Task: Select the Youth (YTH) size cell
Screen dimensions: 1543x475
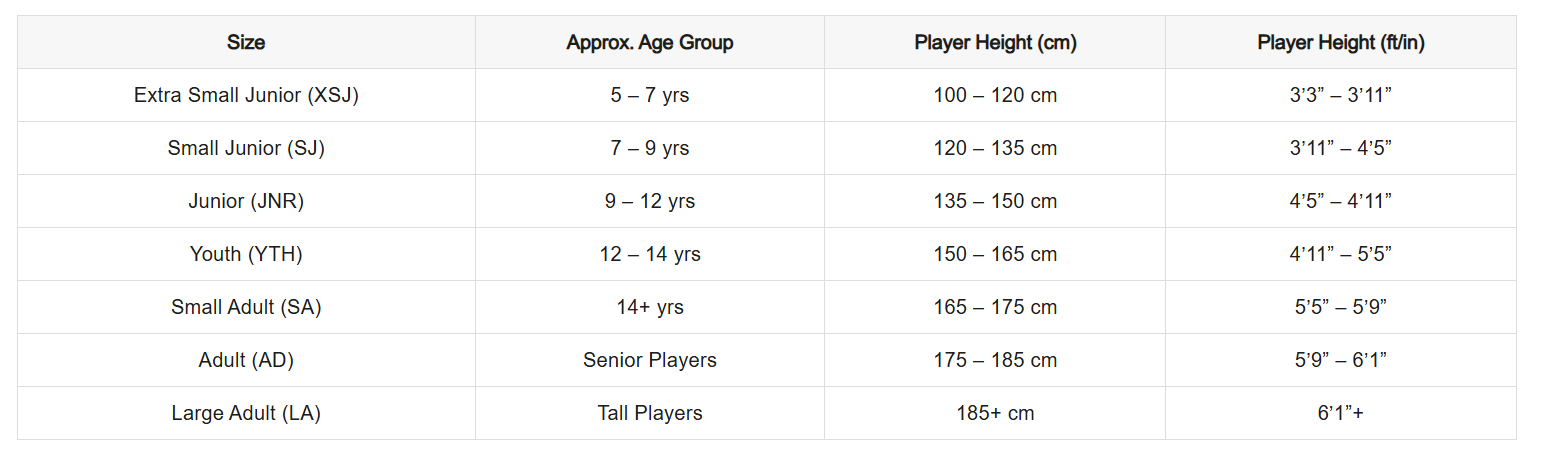Action: tap(246, 254)
